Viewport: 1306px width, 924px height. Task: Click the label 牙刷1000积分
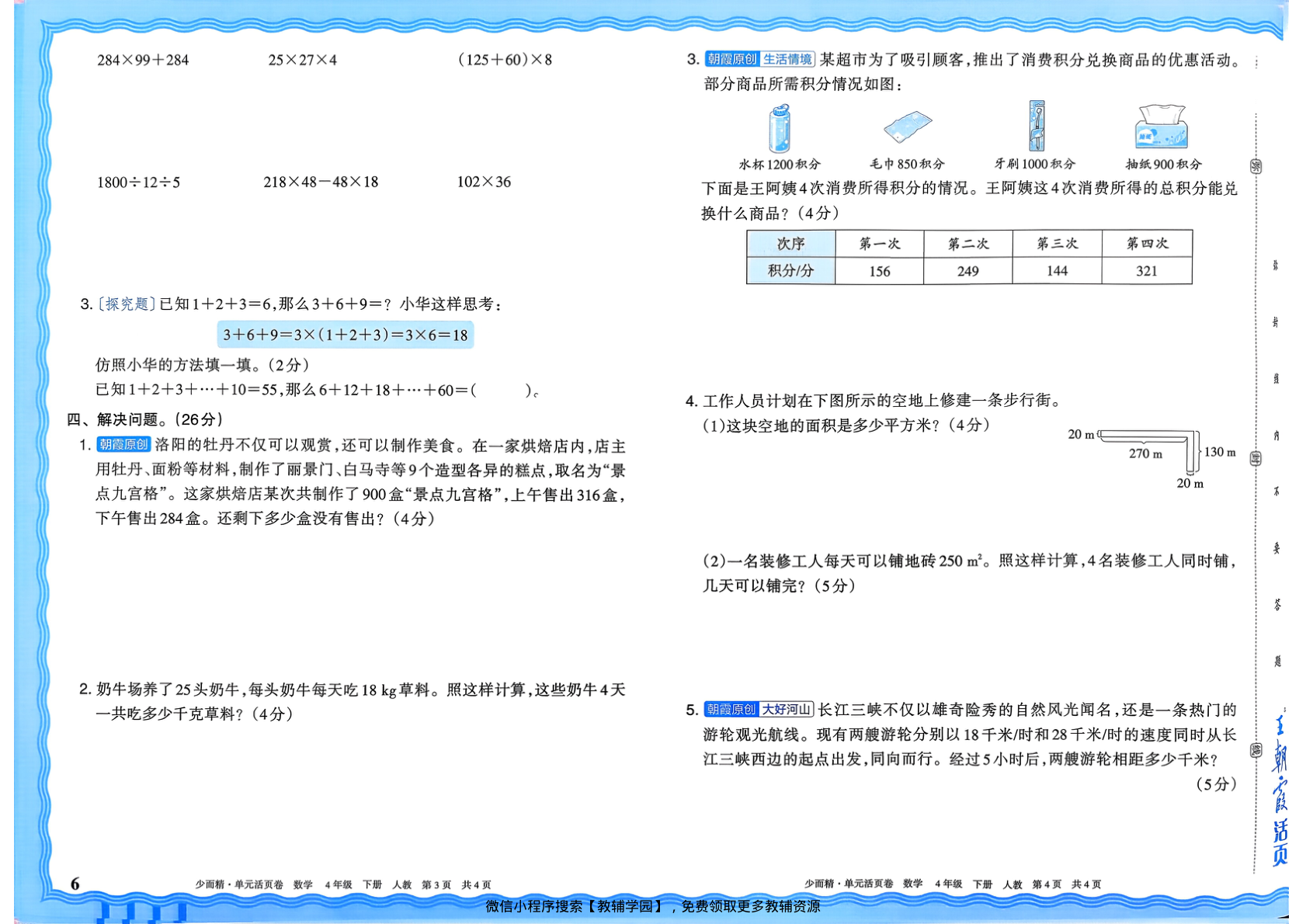click(1035, 164)
